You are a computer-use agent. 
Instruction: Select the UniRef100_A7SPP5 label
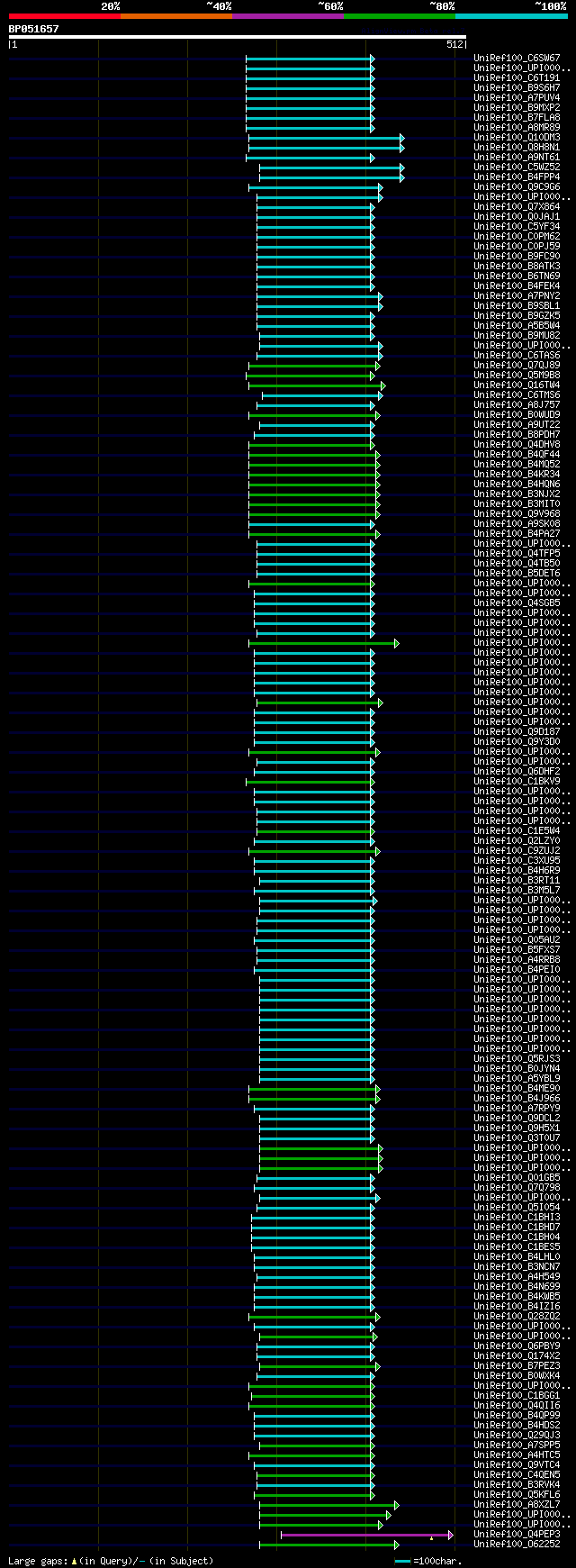coord(517,1446)
